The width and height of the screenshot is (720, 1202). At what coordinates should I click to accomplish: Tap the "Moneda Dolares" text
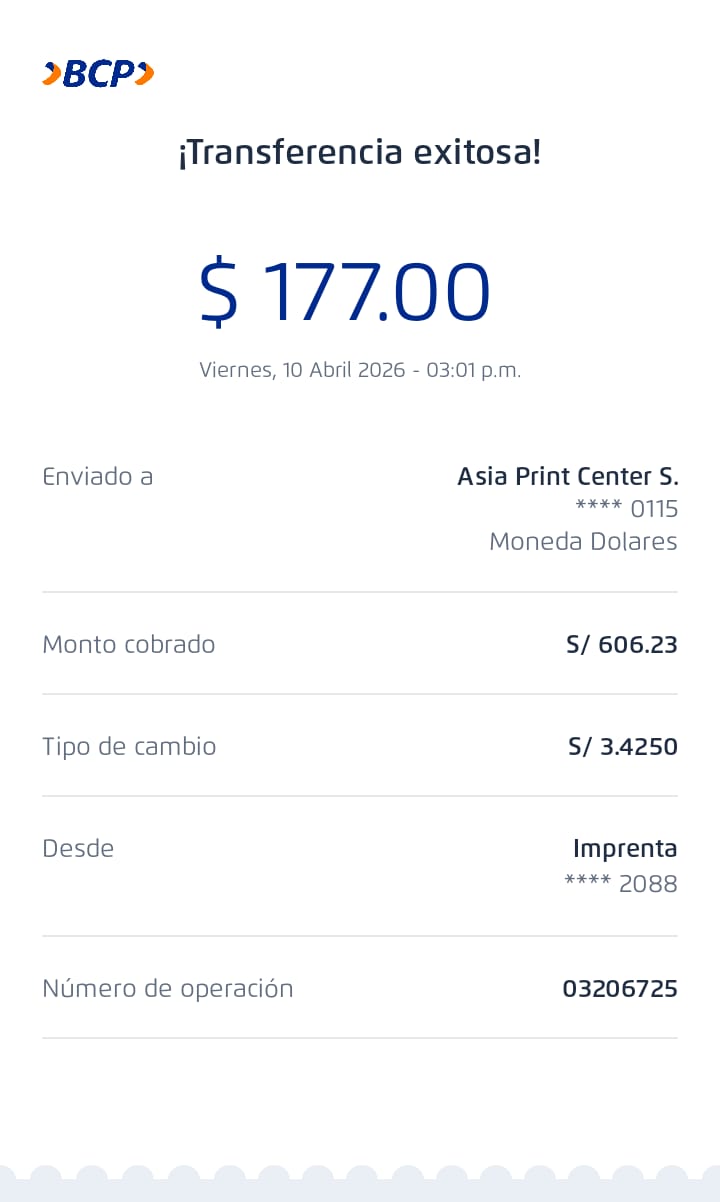click(583, 542)
